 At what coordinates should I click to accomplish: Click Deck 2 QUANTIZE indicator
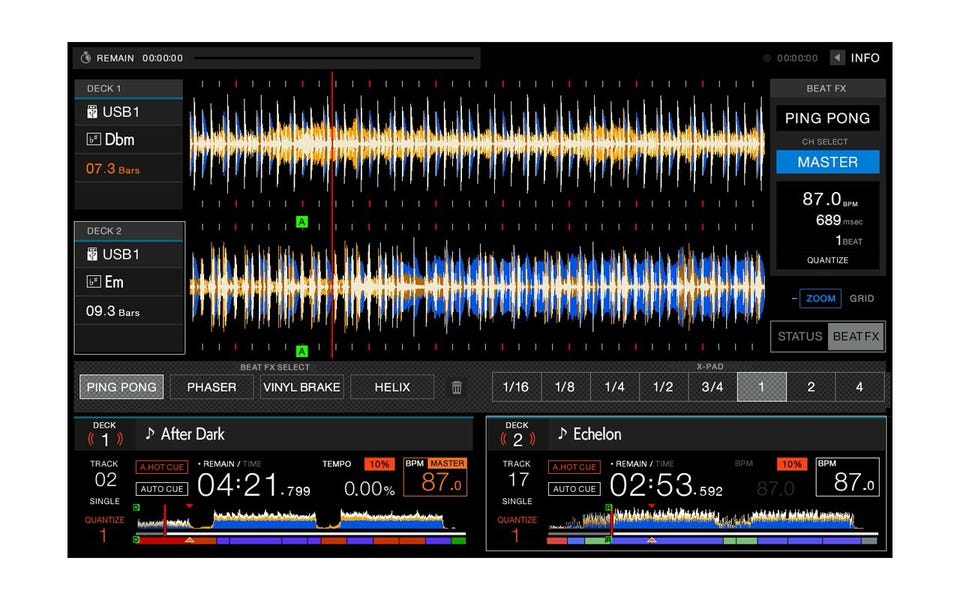517,529
